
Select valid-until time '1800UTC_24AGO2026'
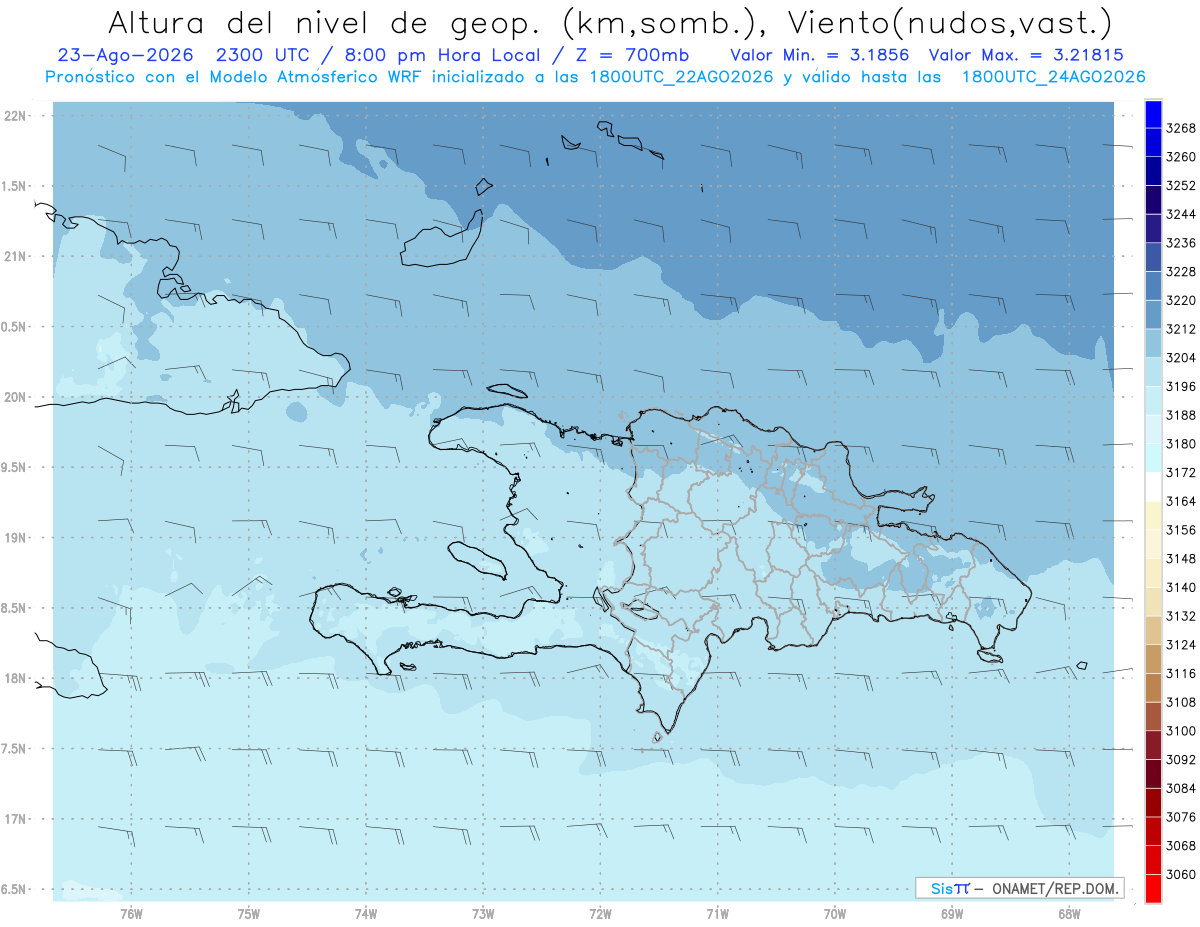coord(1053,76)
